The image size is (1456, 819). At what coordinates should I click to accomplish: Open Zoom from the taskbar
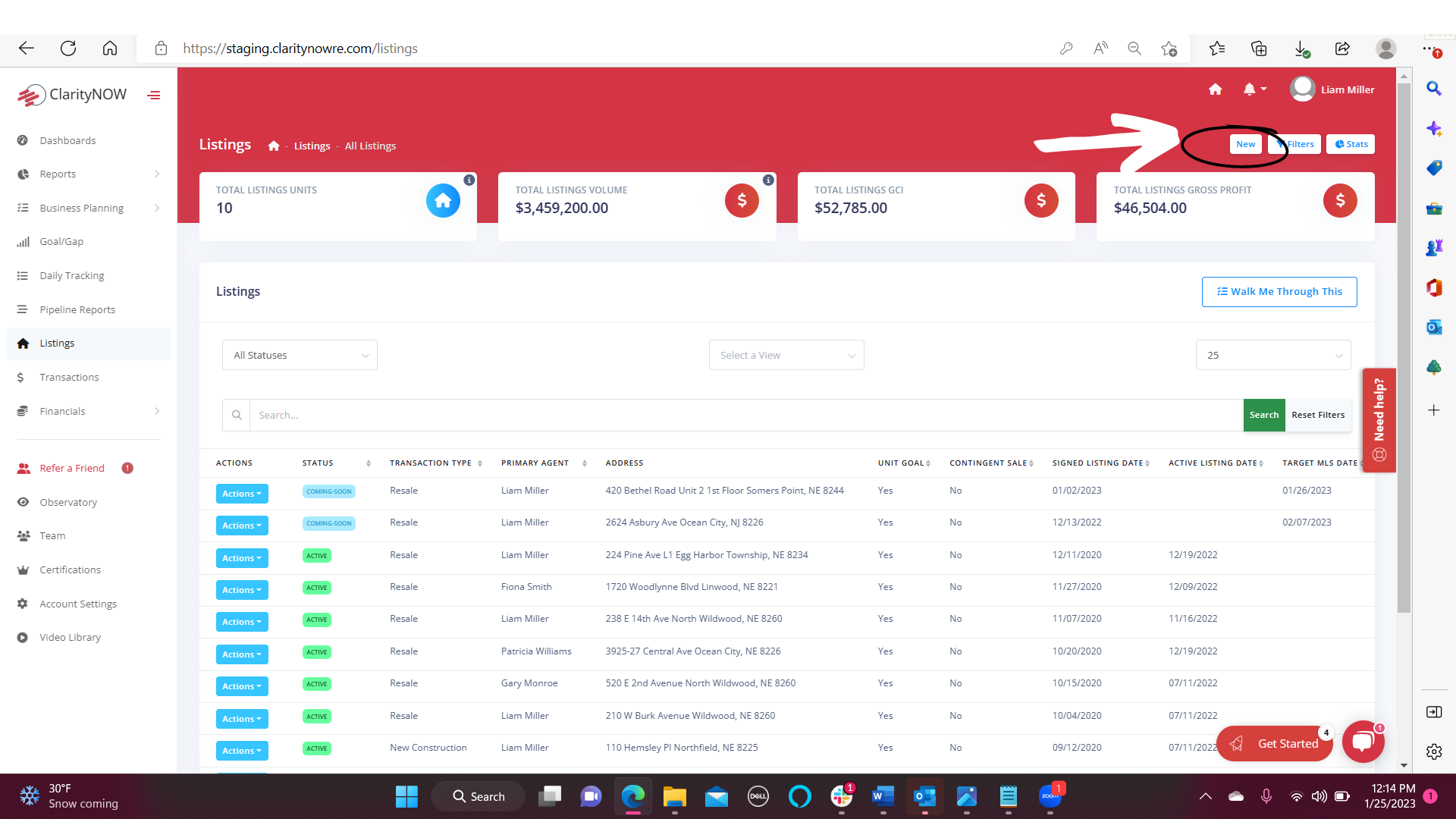pos(1050,796)
